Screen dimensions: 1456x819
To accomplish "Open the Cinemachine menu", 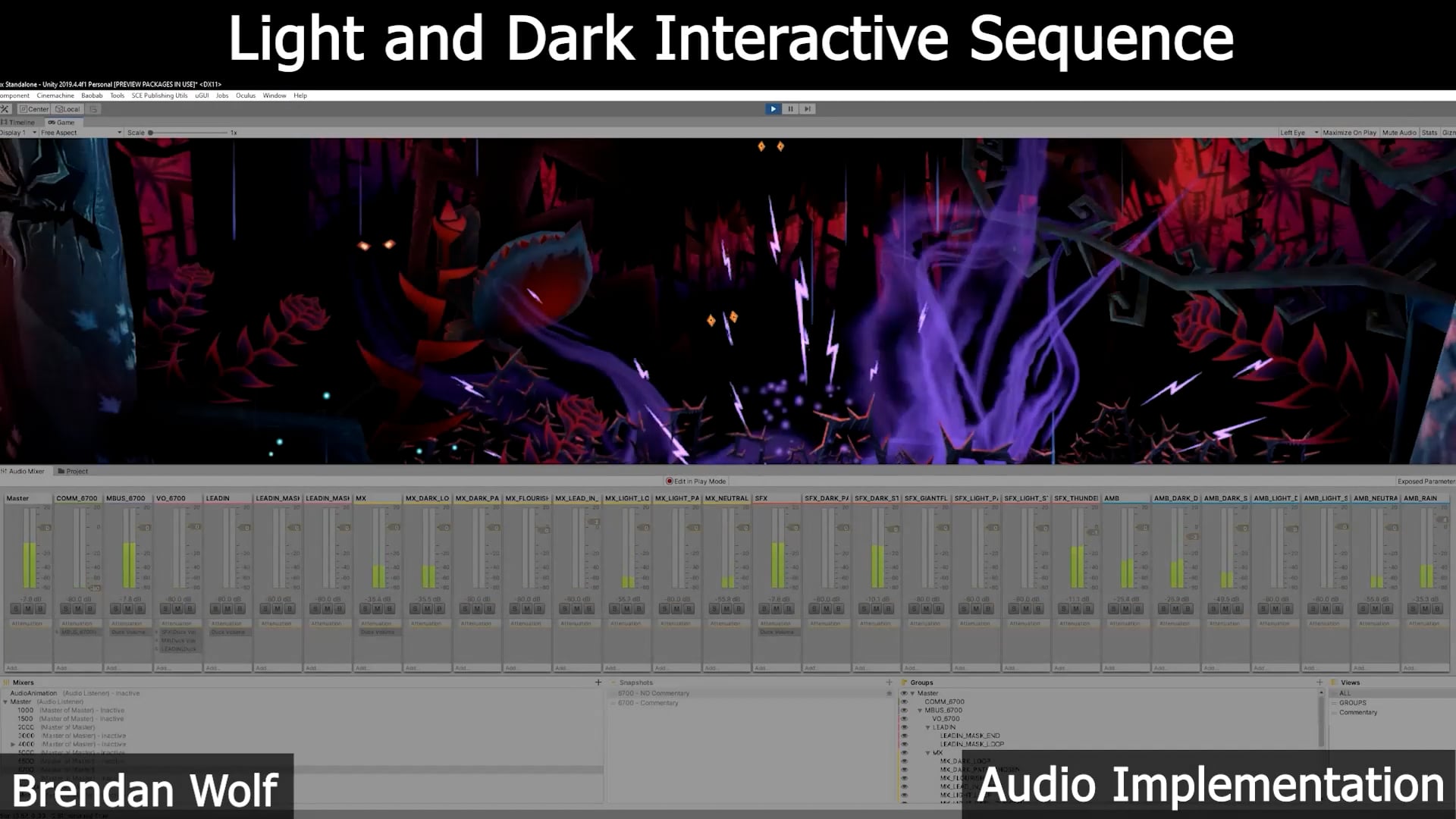I will pos(55,96).
